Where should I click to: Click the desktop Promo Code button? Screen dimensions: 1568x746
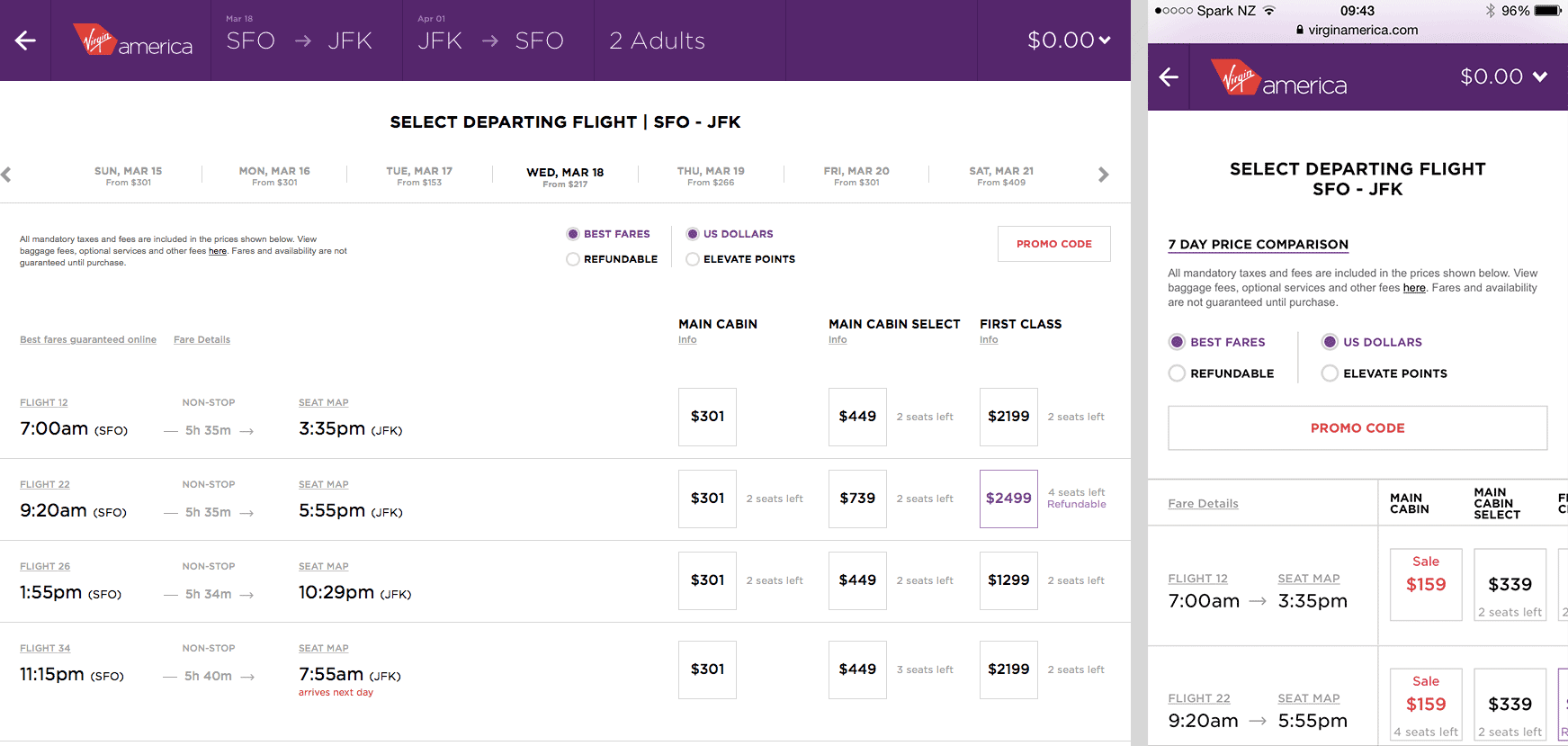[x=1053, y=244]
